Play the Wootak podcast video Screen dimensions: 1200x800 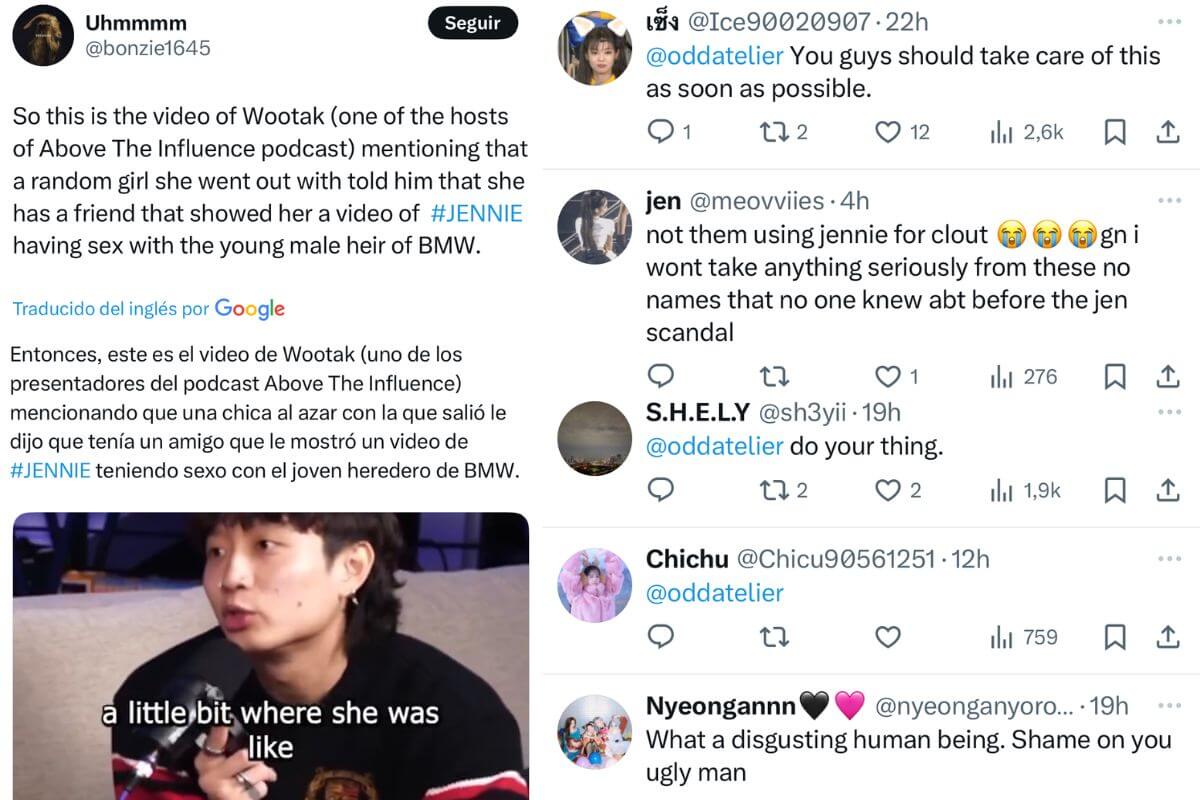tap(270, 656)
